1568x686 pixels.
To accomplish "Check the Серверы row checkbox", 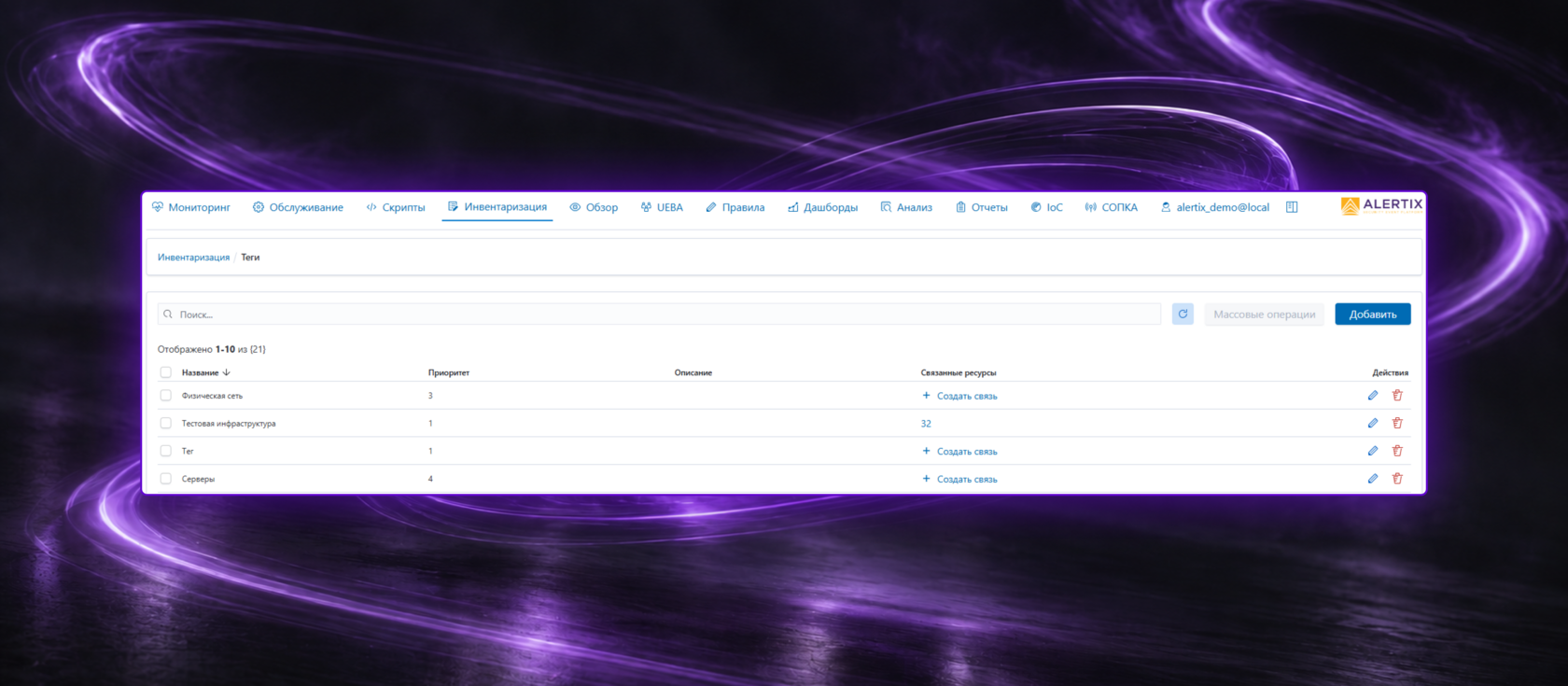I will coord(165,479).
